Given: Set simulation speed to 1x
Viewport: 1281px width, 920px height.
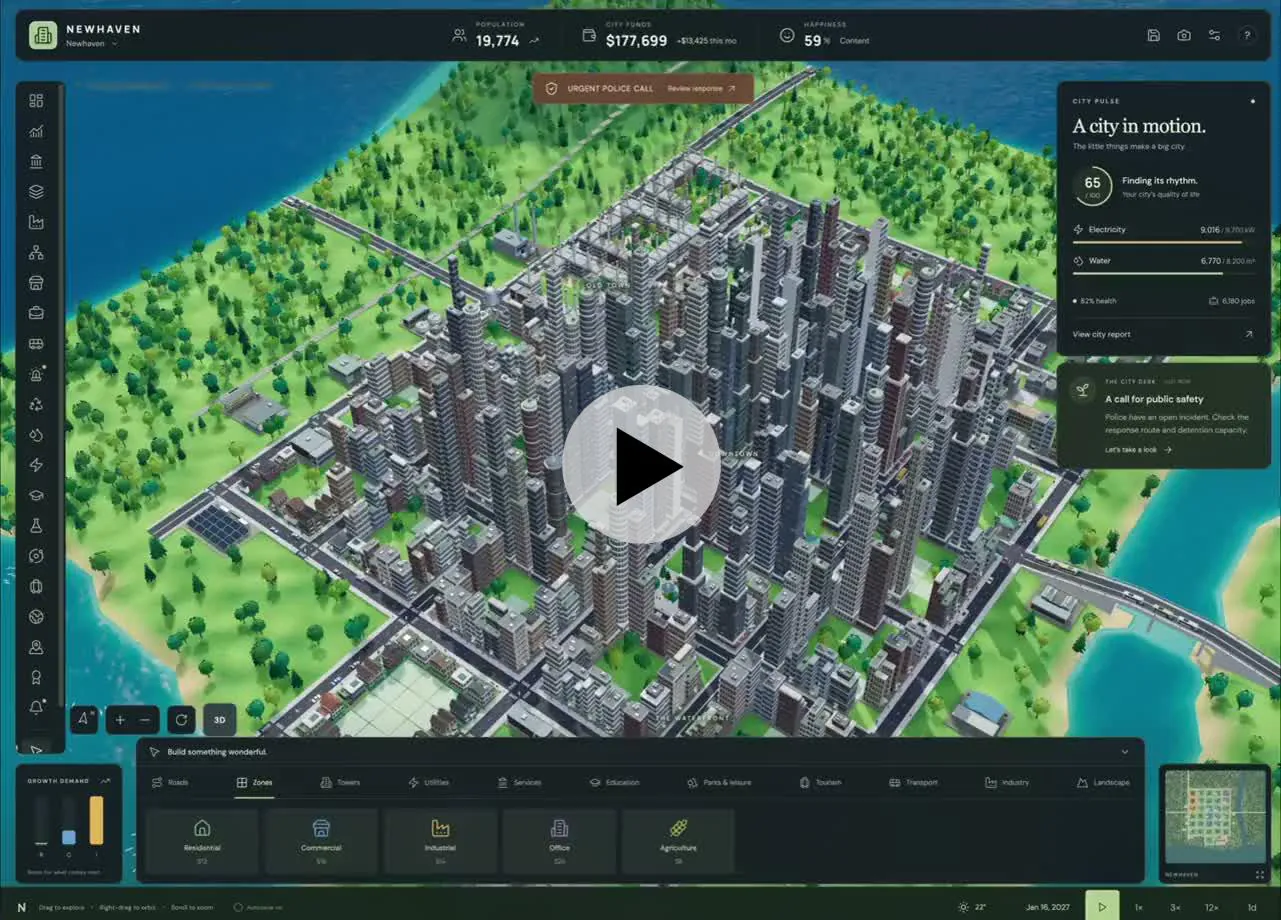Looking at the screenshot, I should [x=1138, y=907].
